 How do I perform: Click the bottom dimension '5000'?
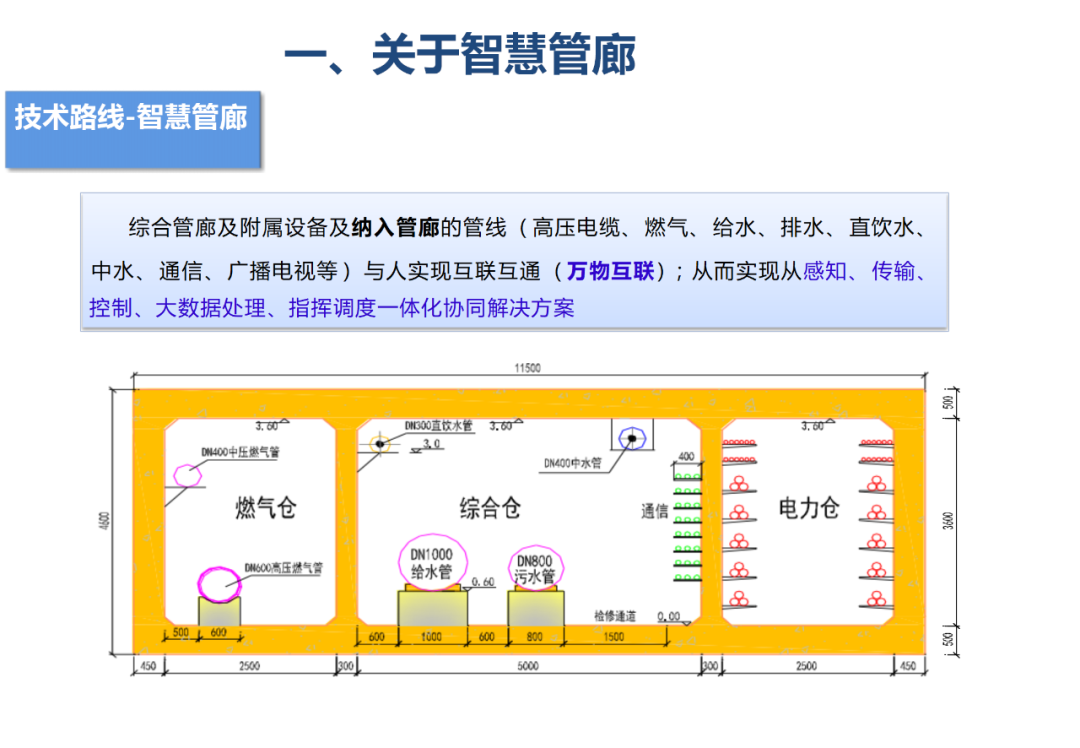pos(528,666)
